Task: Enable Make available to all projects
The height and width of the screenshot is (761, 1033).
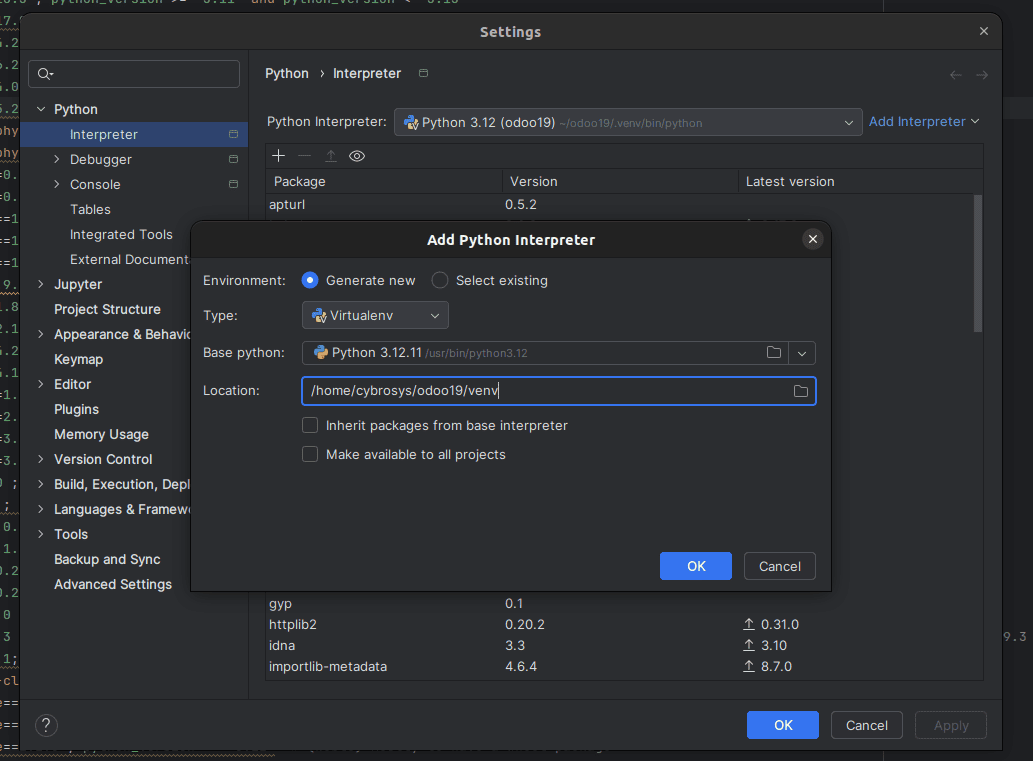Action: 310,455
